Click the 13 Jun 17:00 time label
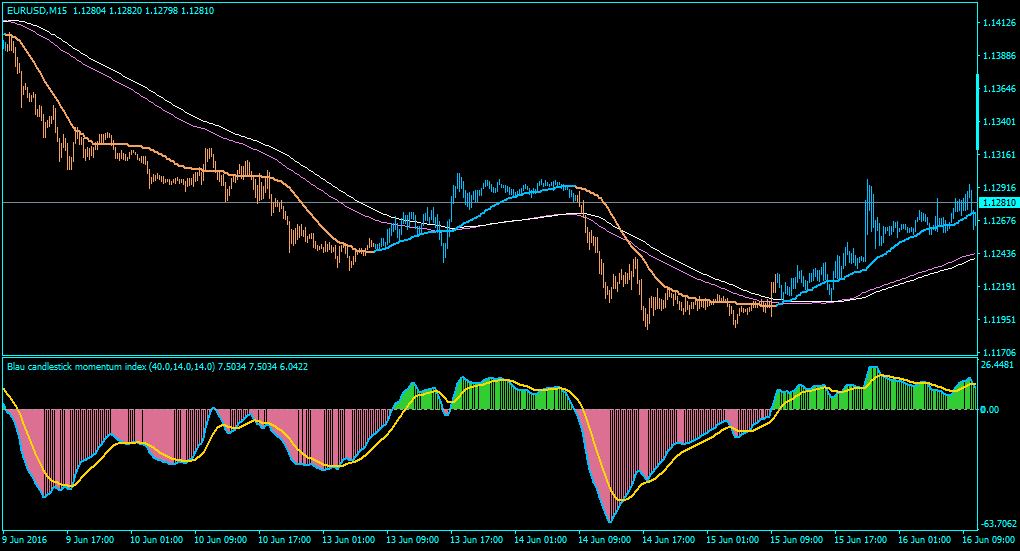 [477, 539]
